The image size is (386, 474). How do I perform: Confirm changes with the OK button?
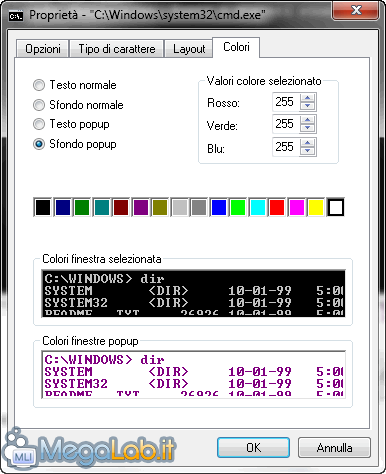(x=253, y=447)
